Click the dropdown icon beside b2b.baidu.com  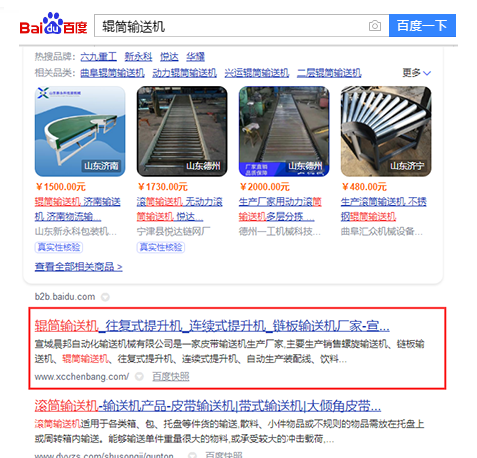tap(105, 297)
